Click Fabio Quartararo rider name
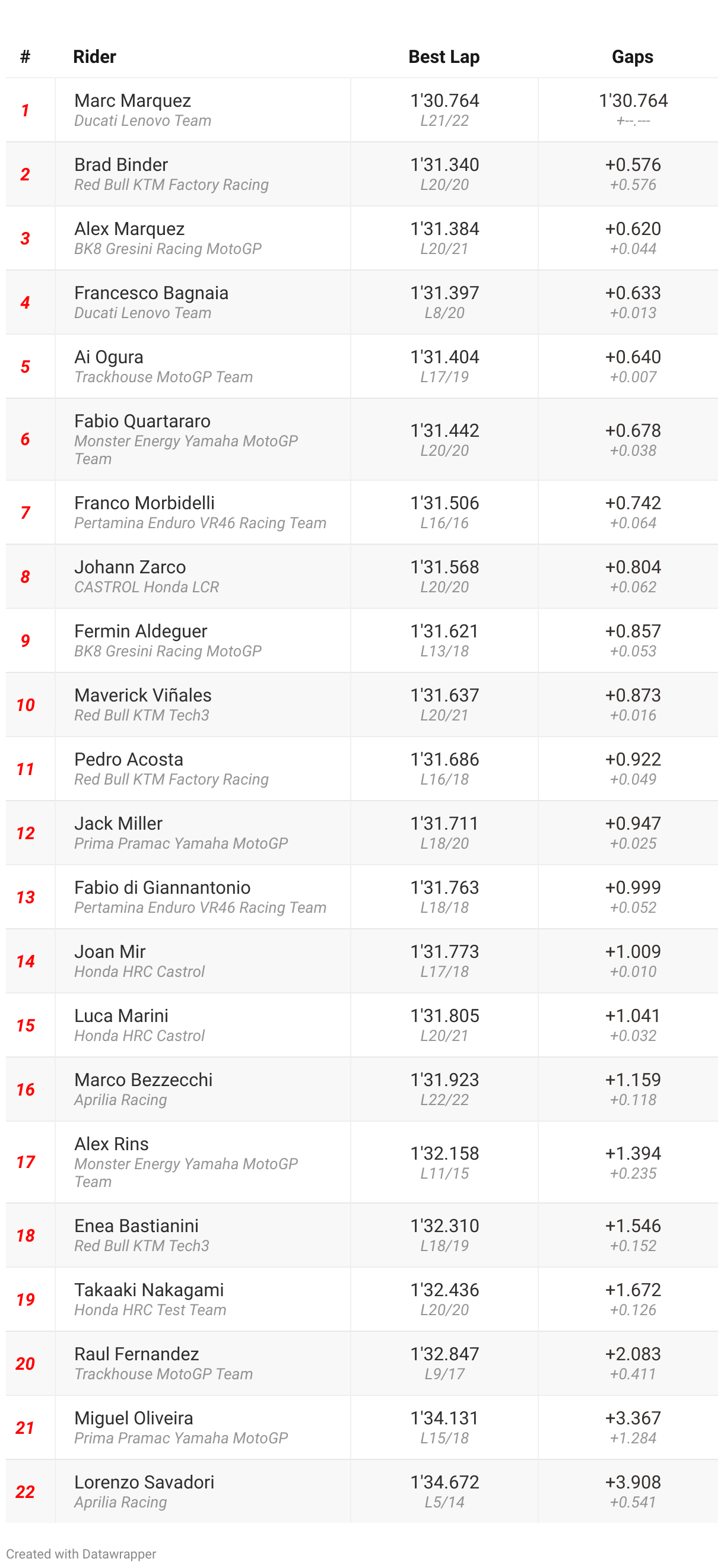 click(x=142, y=421)
